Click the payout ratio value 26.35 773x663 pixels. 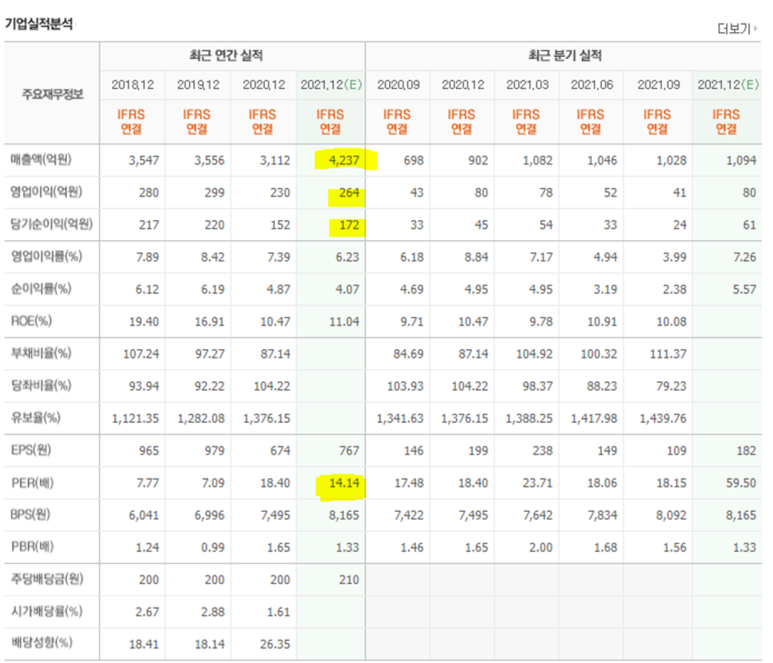[x=275, y=644]
